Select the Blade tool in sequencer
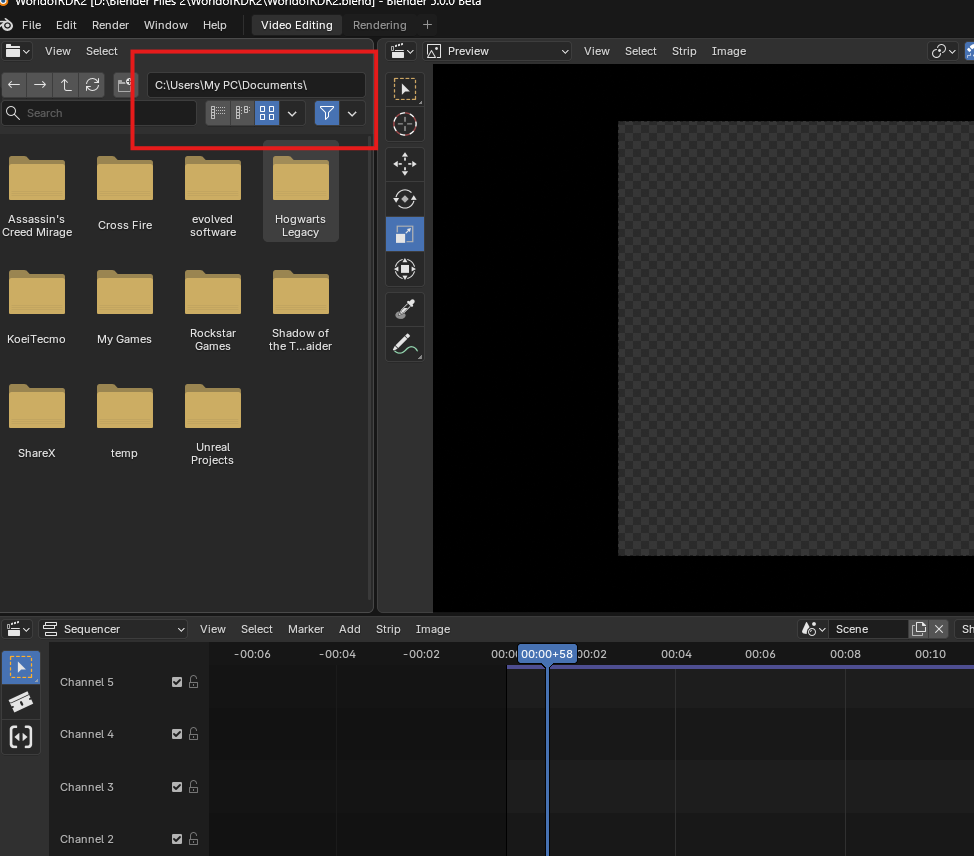This screenshot has width=974, height=856. tap(21, 702)
